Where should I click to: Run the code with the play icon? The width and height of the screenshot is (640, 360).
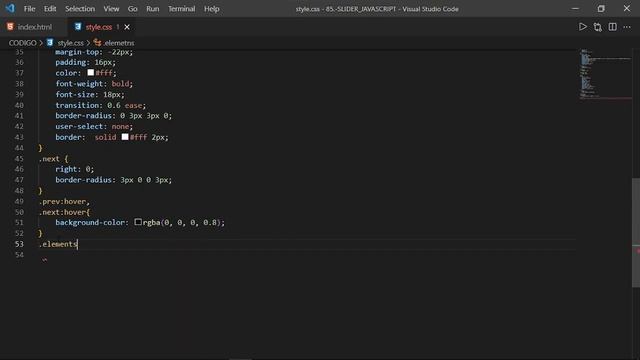click(x=582, y=27)
